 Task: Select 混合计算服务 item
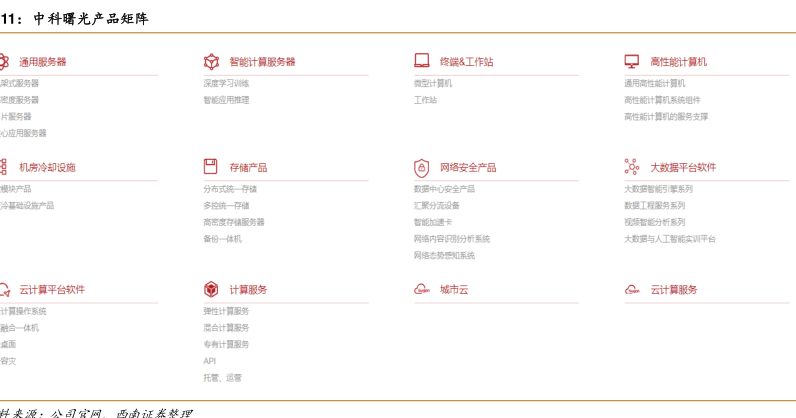click(x=226, y=328)
